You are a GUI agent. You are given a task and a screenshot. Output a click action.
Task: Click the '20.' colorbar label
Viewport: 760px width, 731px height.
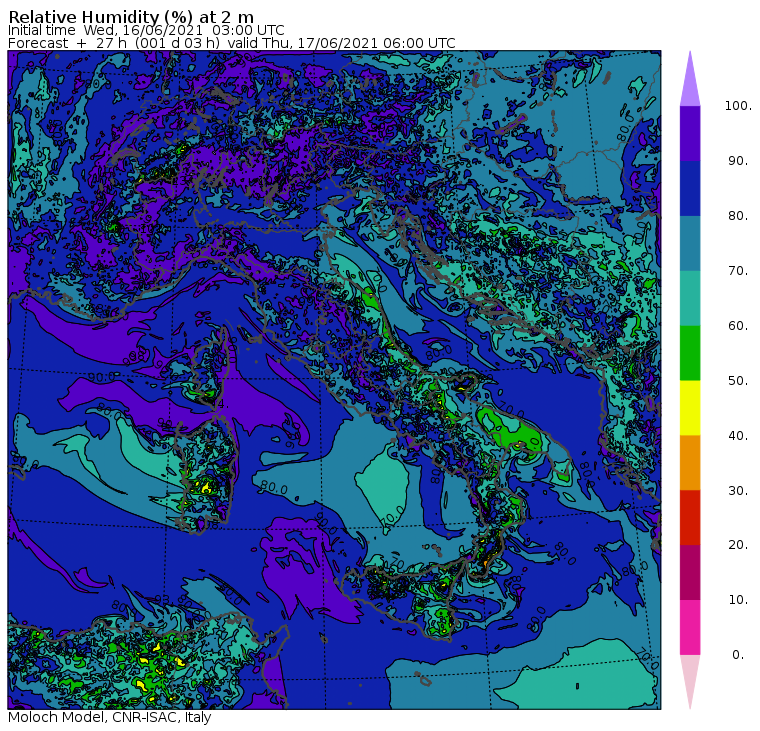tap(738, 545)
